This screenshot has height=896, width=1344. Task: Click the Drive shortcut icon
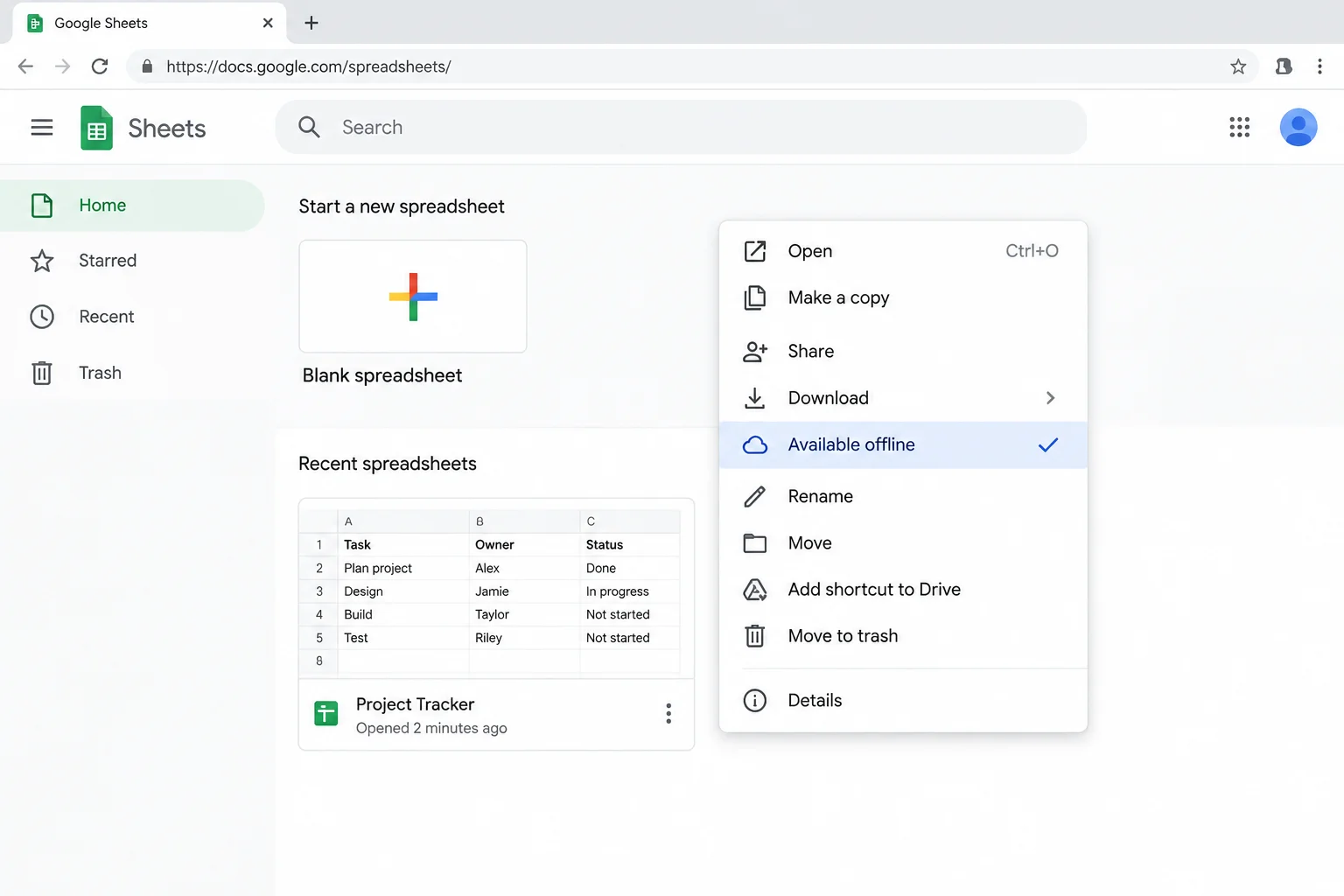point(755,590)
